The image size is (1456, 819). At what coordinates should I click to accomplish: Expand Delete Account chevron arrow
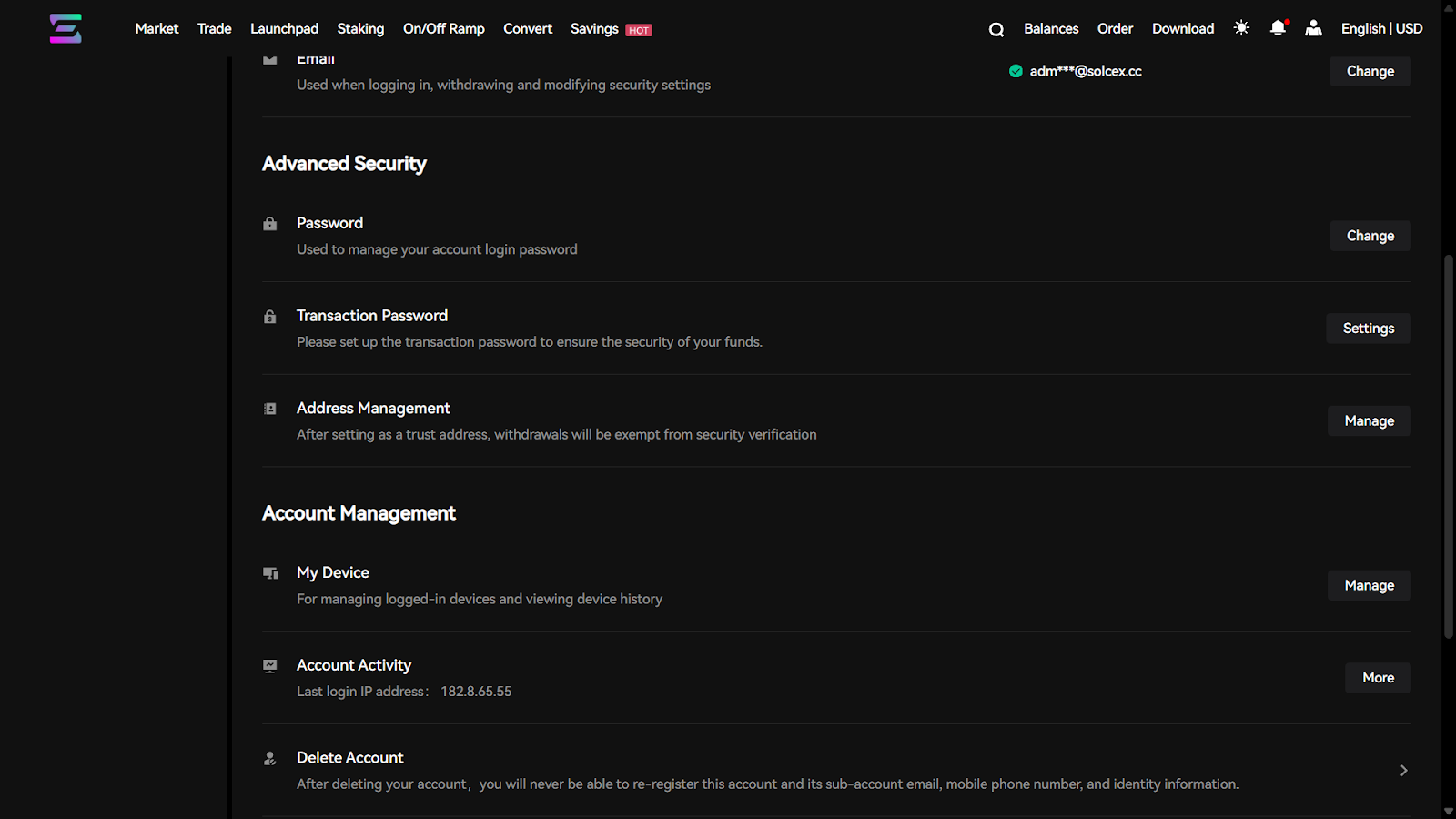point(1403,771)
